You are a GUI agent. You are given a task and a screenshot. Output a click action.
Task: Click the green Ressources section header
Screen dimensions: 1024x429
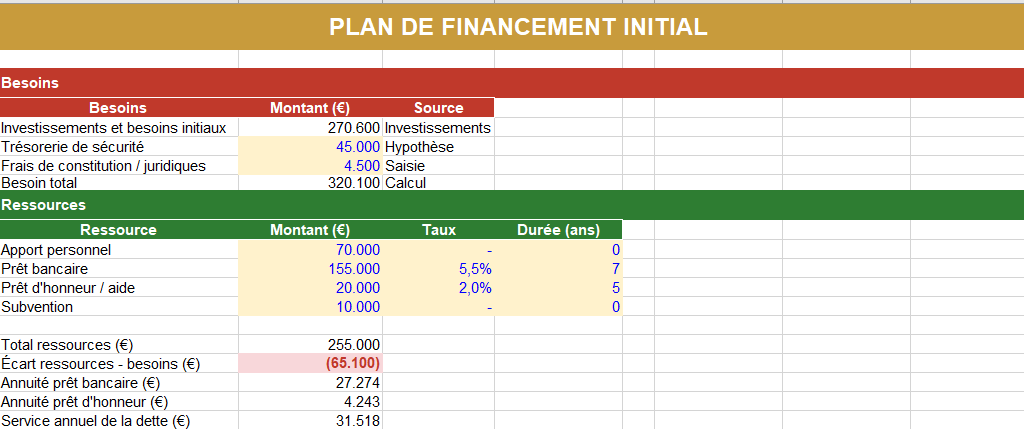[x=512, y=205]
